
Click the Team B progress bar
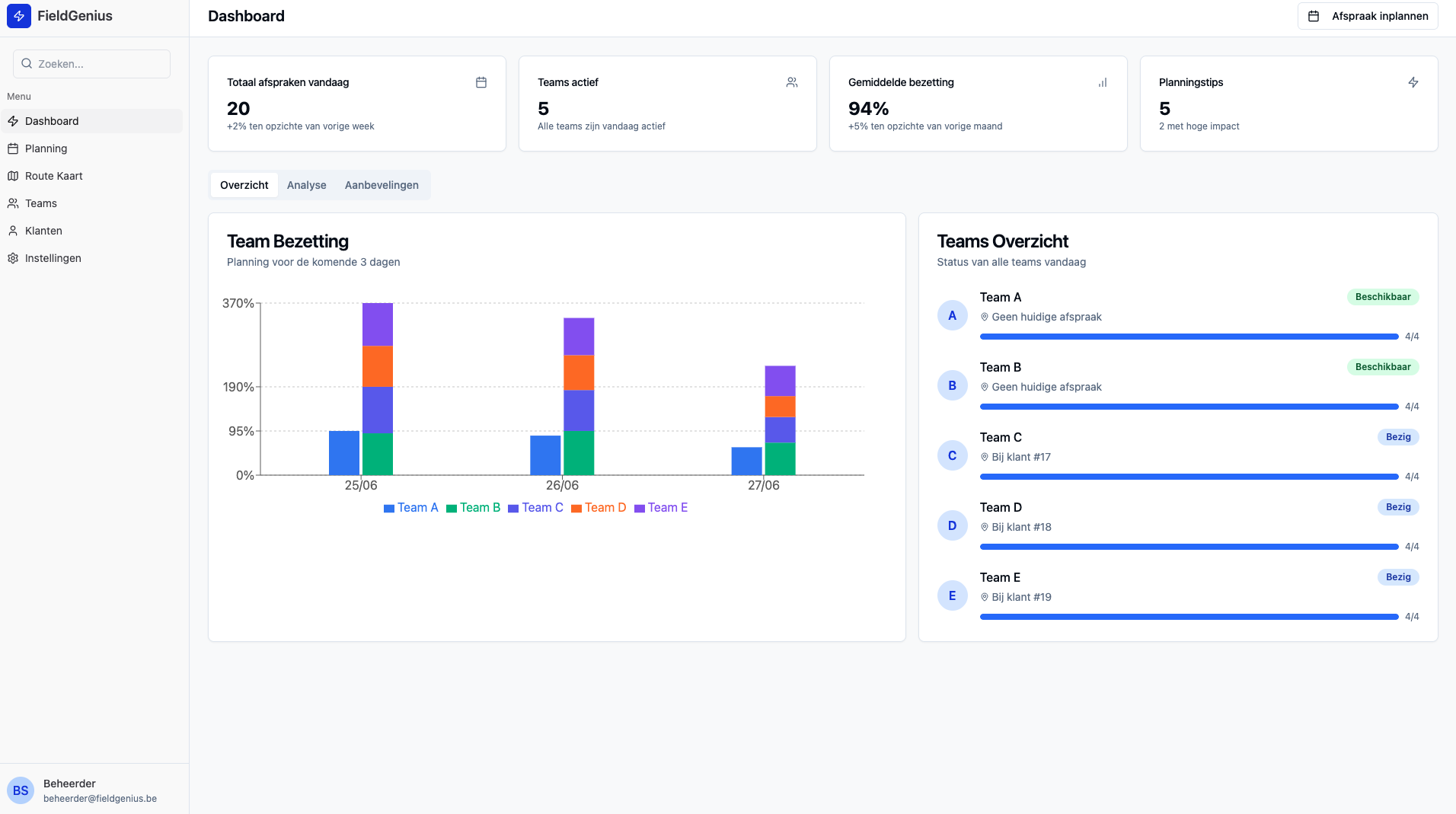pyautogui.click(x=1189, y=407)
